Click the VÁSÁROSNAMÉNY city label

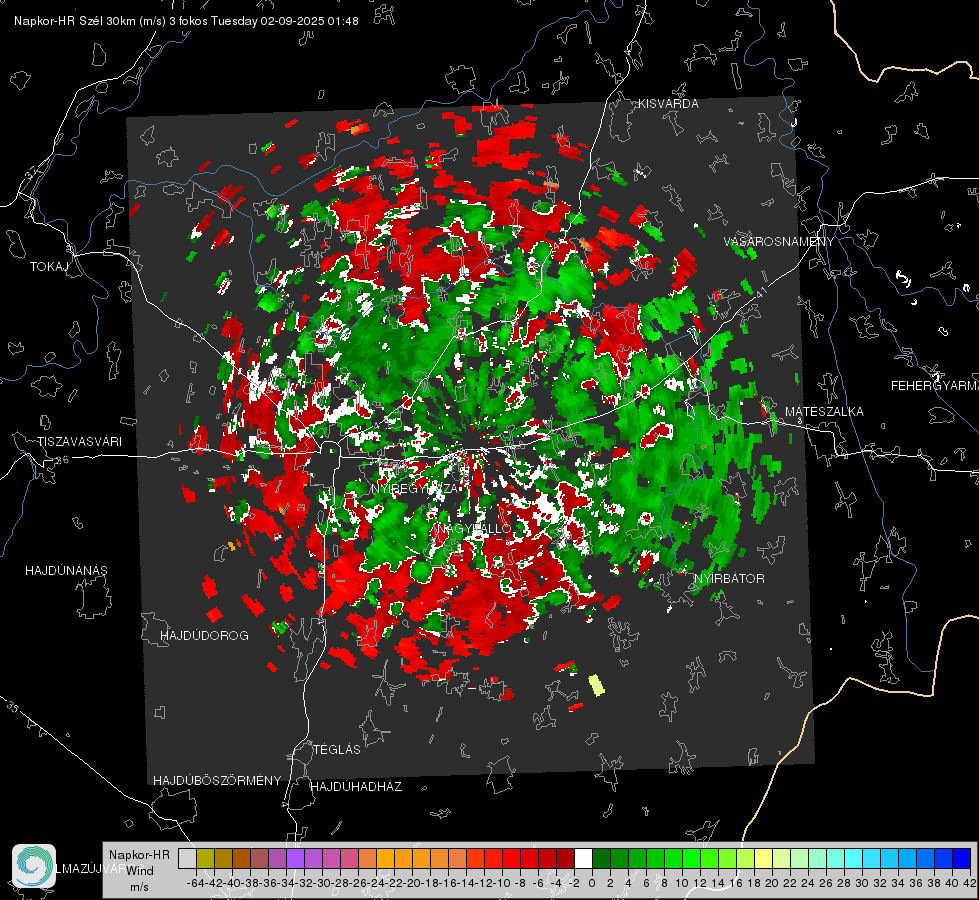click(779, 242)
